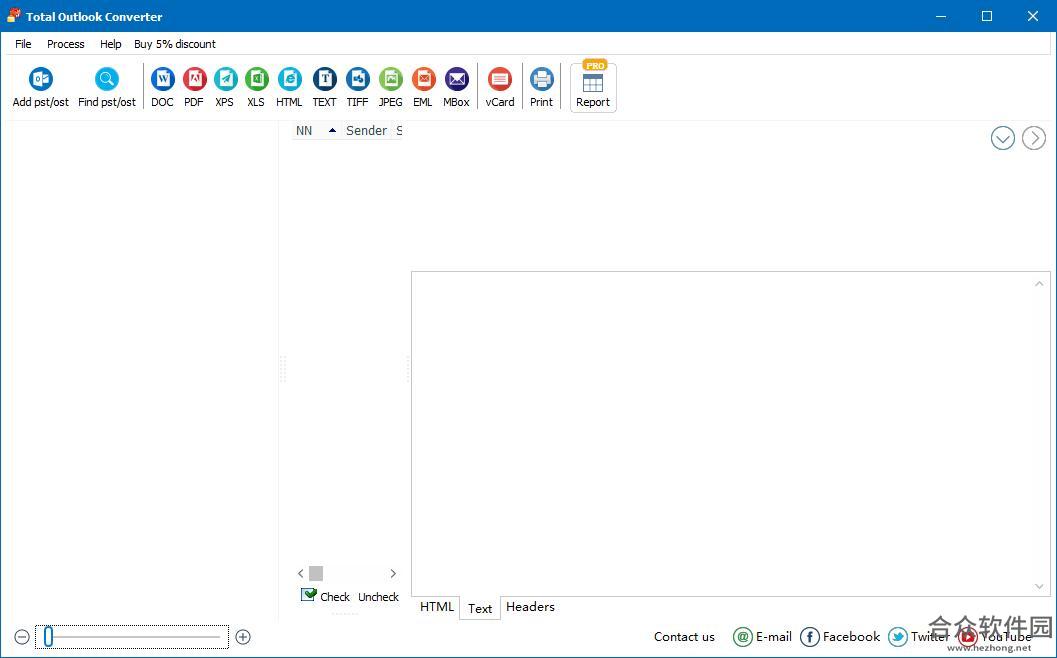Choose the HTML conversion icon

pos(289,80)
